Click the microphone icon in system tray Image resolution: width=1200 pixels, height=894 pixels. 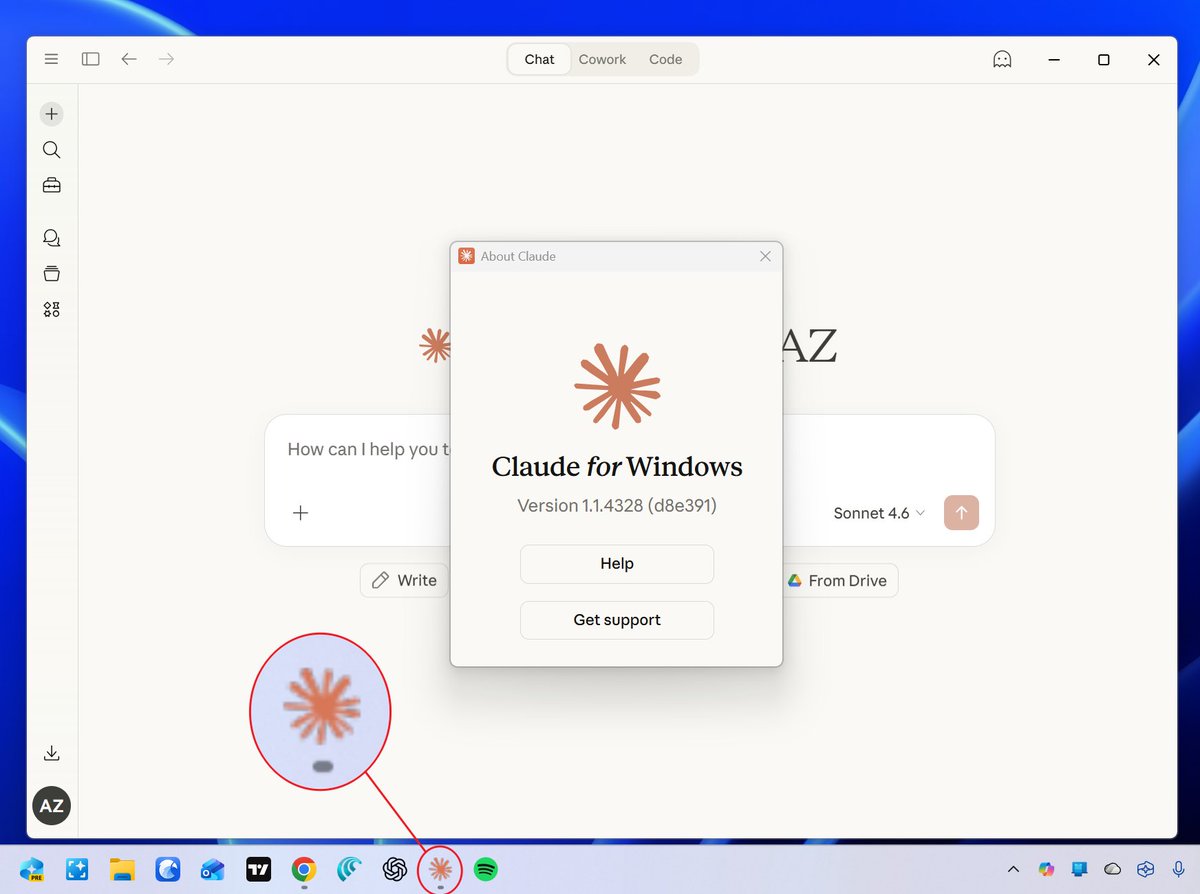click(1180, 869)
